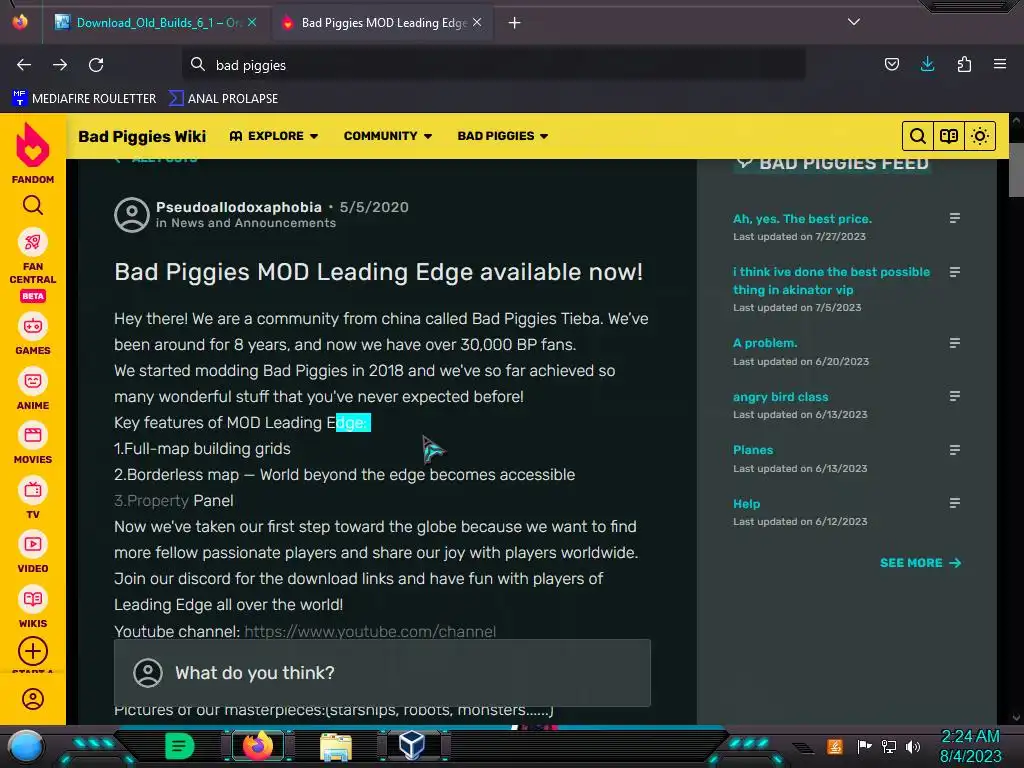Open Pseudoallodoxaphobia's profile link
This screenshot has height=768, width=1024.
238,207
